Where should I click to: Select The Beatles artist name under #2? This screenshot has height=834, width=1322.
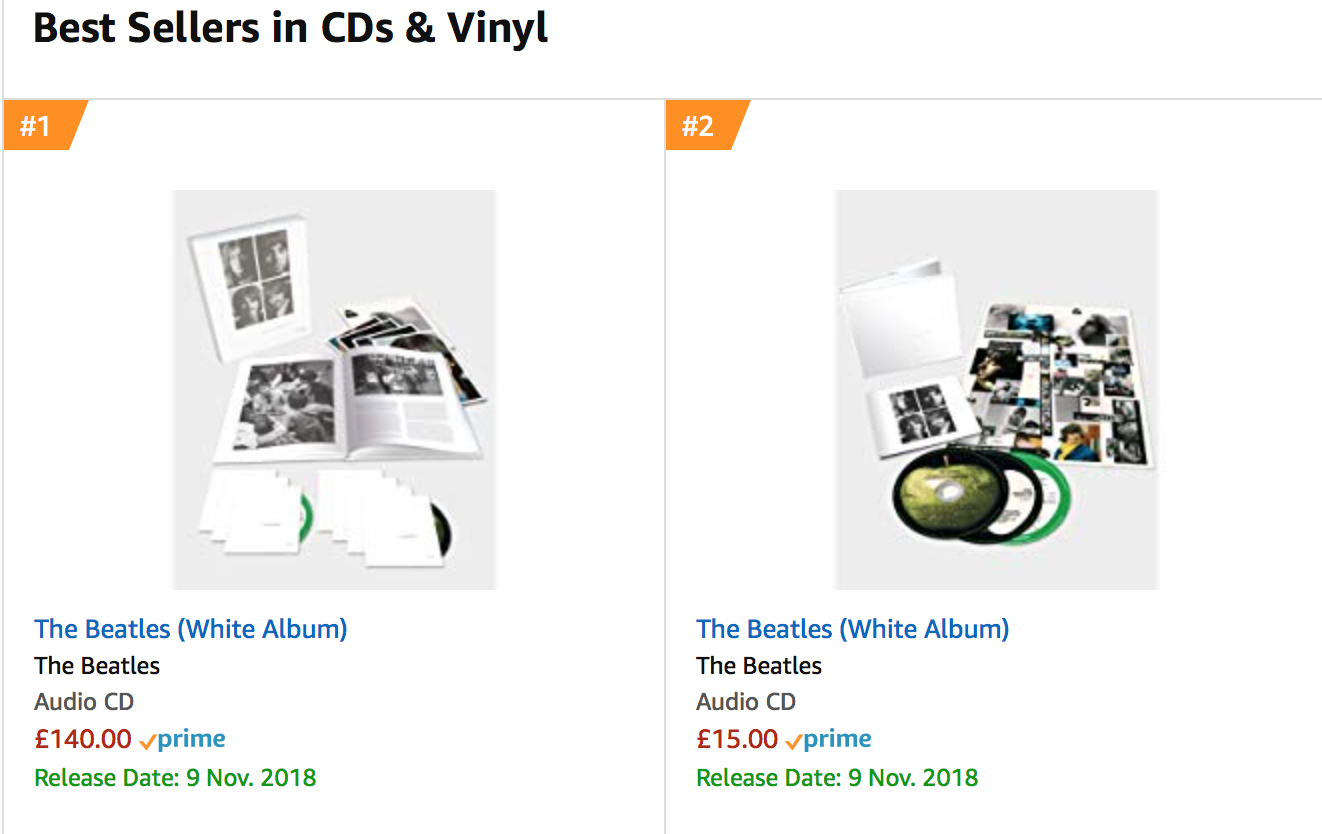[759, 666]
